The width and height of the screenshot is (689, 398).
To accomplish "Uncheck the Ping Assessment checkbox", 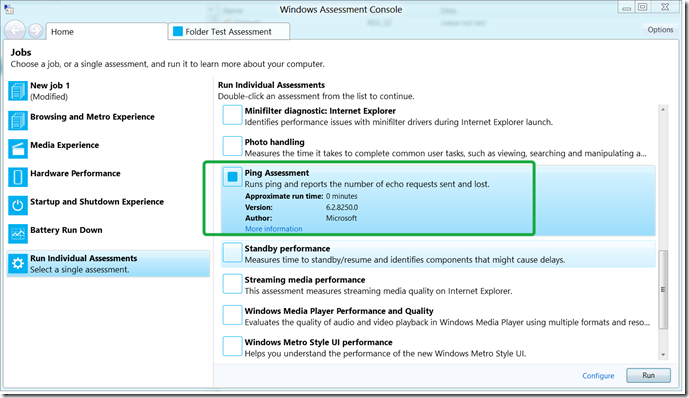I will pos(232,177).
